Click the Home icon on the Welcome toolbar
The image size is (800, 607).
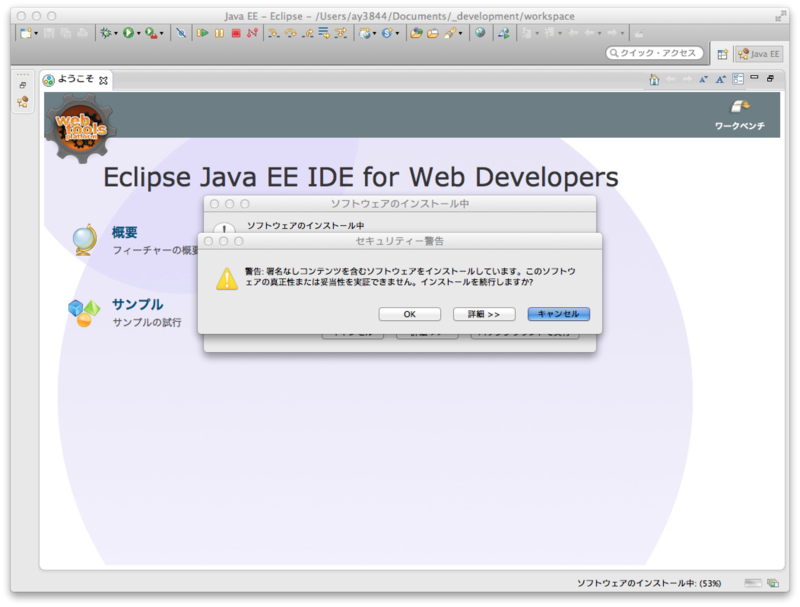click(654, 79)
